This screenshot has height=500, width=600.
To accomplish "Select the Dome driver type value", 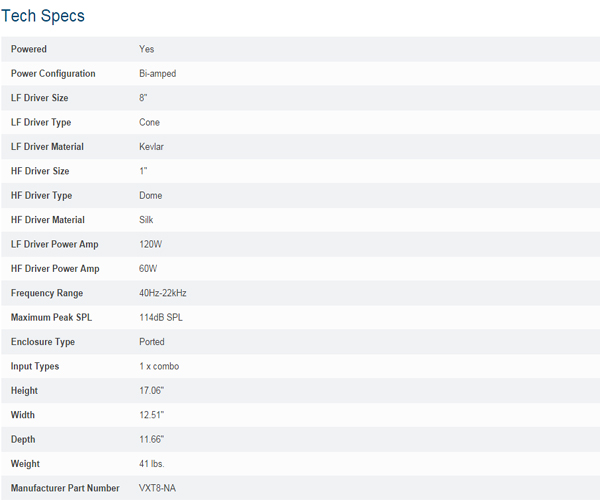I will click(x=150, y=195).
